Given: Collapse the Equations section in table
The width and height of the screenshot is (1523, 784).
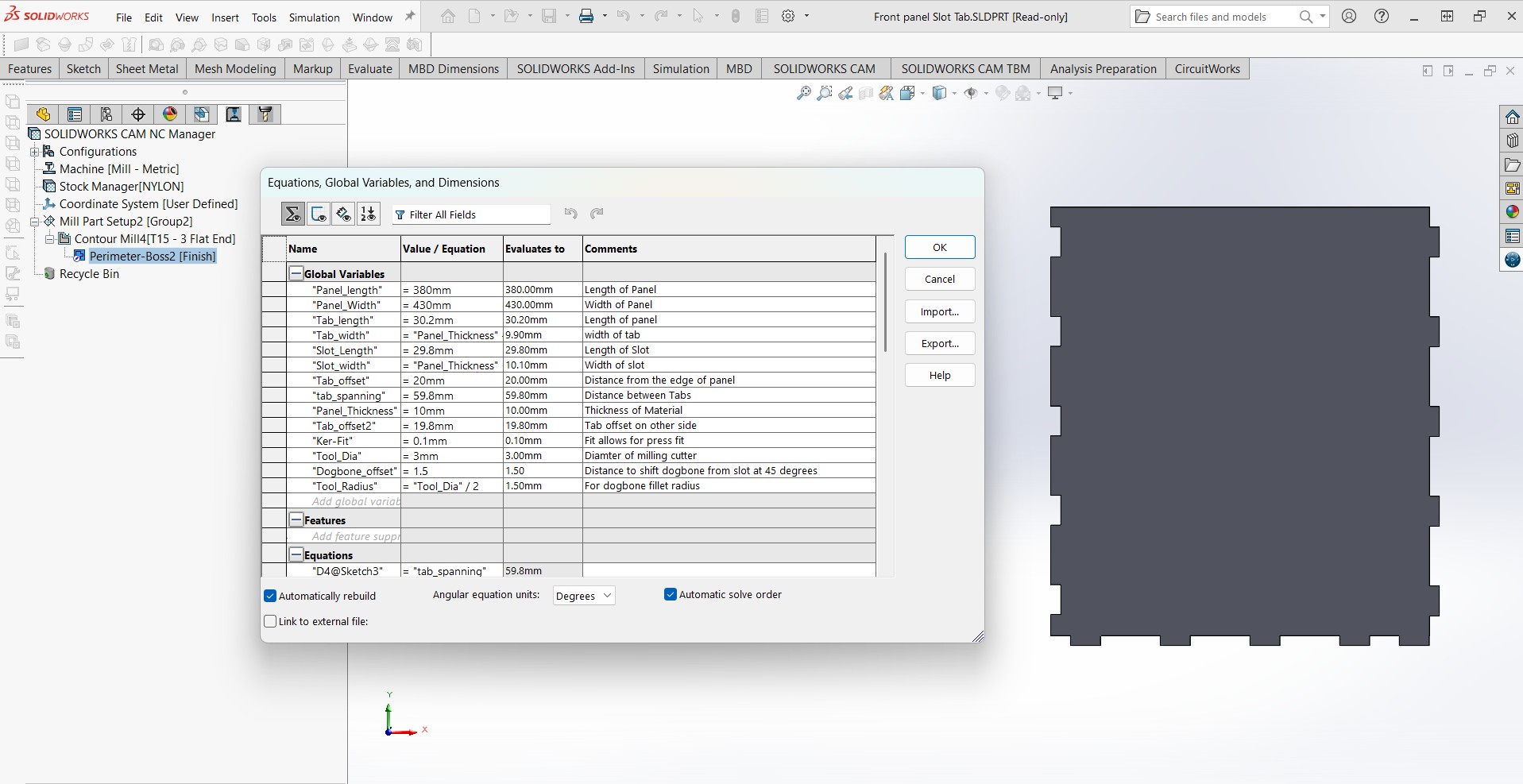Looking at the screenshot, I should point(296,554).
